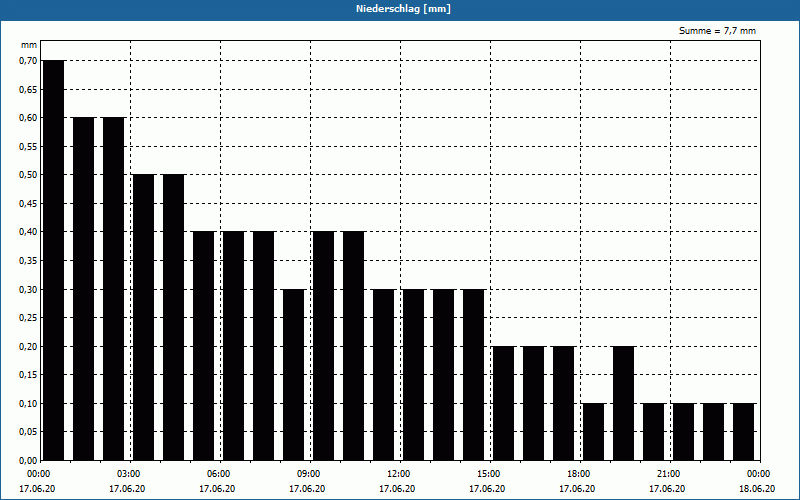Click the 0,35 y-axis label
Screen dimensions: 800x500
click(29, 261)
